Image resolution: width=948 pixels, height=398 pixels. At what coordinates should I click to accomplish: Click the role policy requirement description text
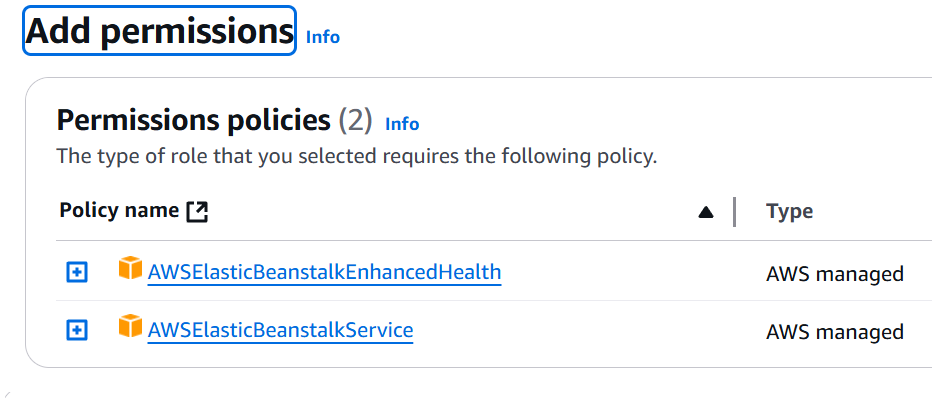357,157
